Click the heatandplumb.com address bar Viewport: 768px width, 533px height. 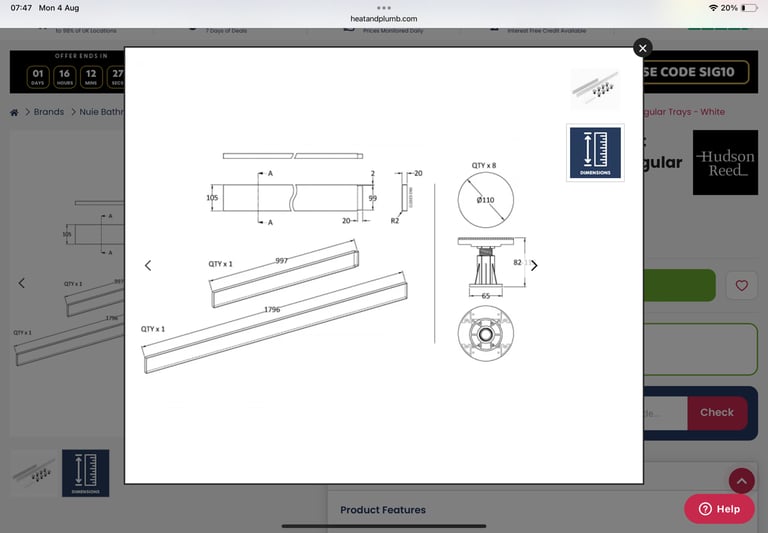(384, 19)
